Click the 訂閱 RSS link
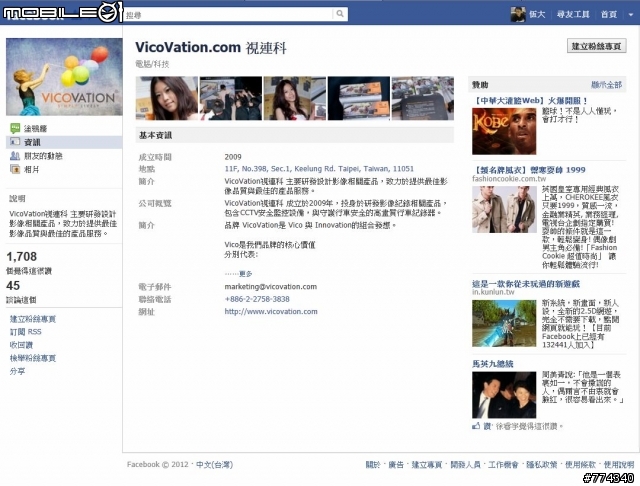640x486 pixels. tap(26, 332)
